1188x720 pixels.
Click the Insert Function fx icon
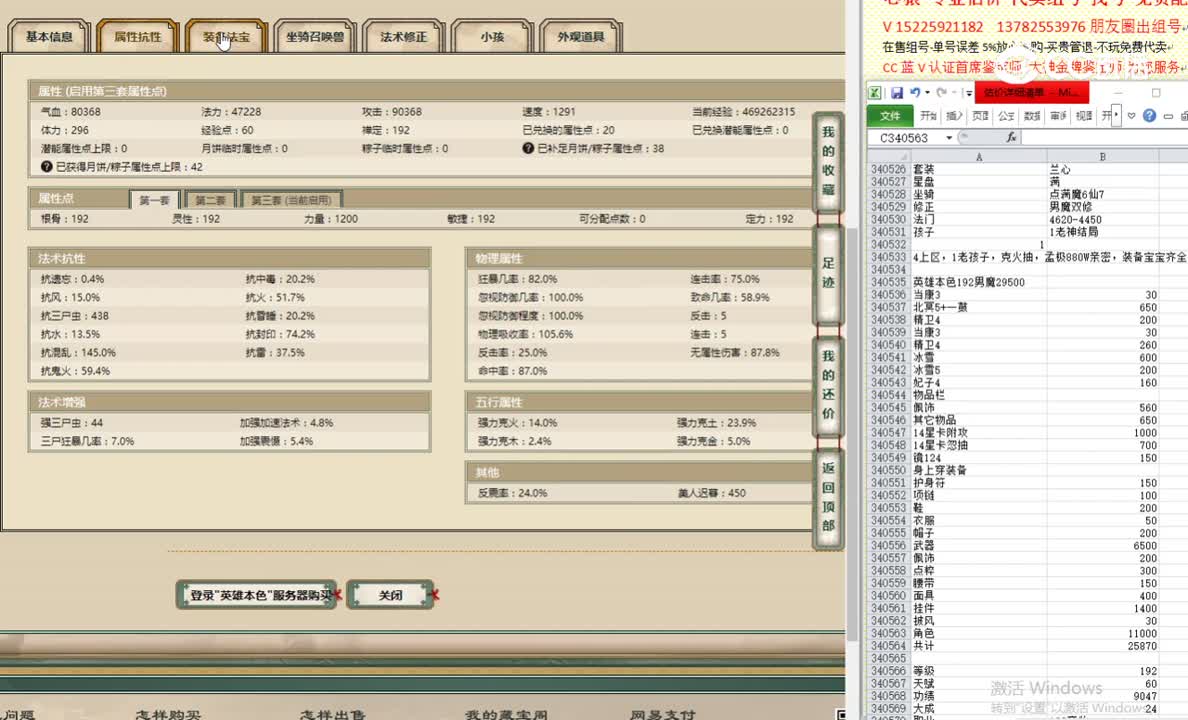click(x=1011, y=137)
